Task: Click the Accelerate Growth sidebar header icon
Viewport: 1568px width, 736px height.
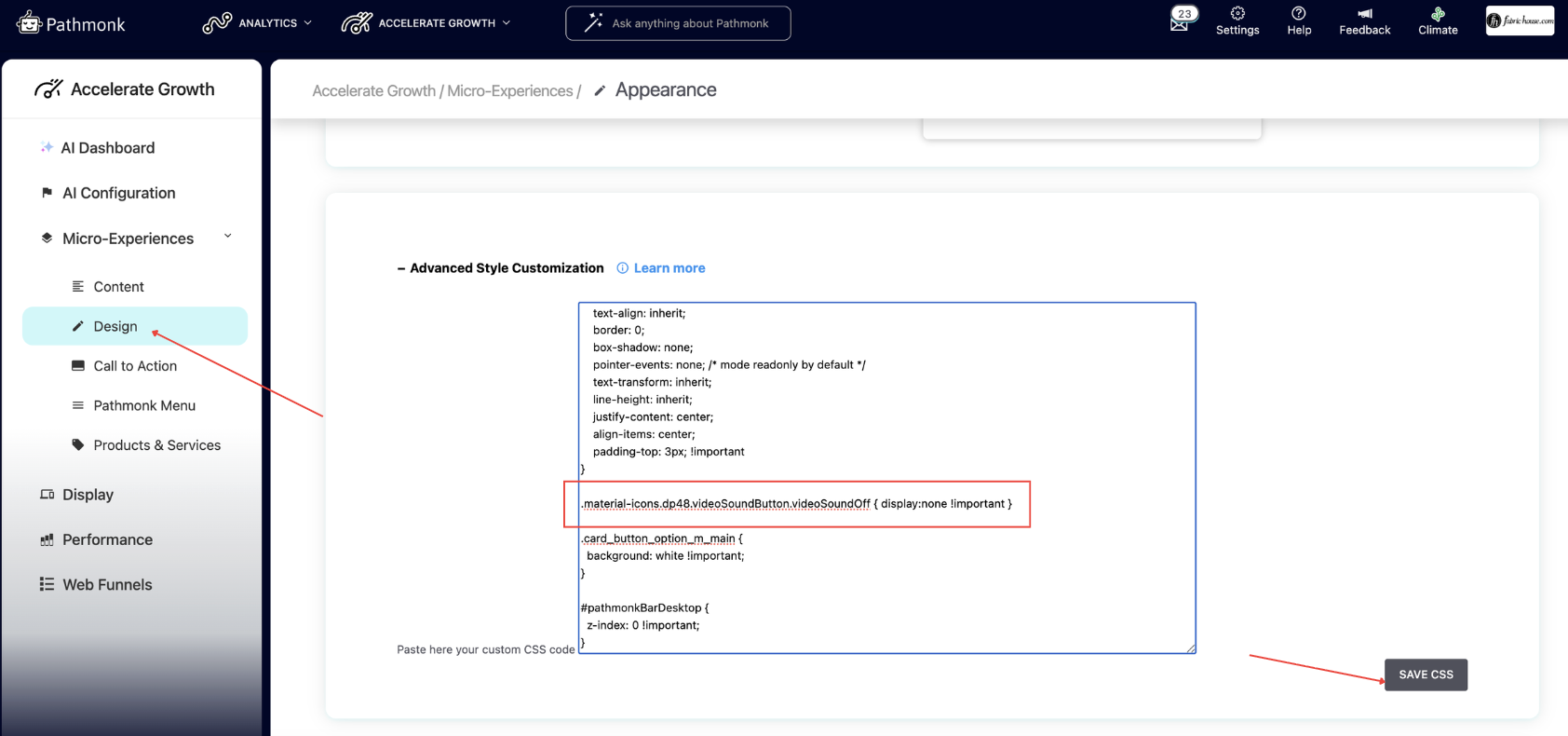Action: (x=48, y=89)
